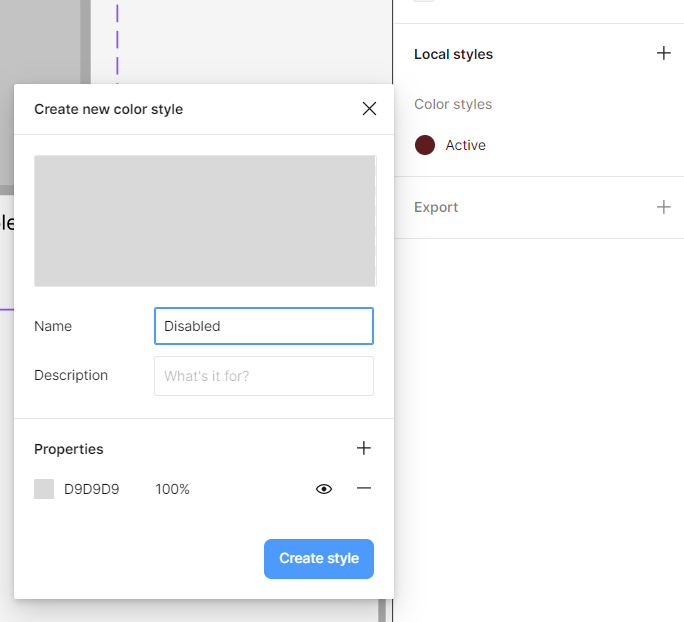The width and height of the screenshot is (684, 622).
Task: Click the D9D9D9 hex value
Action: click(x=92, y=489)
